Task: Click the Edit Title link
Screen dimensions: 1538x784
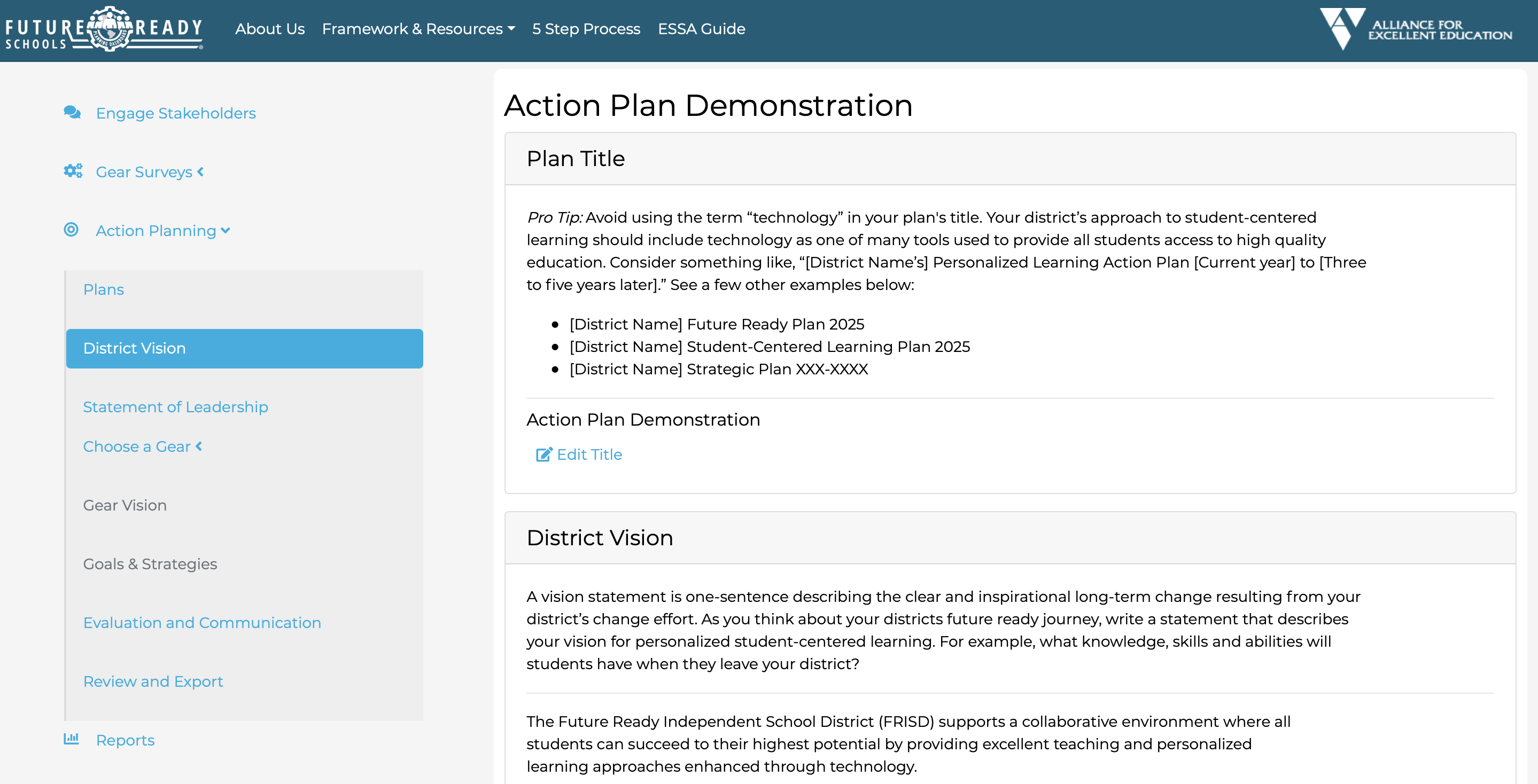Action: click(x=579, y=454)
